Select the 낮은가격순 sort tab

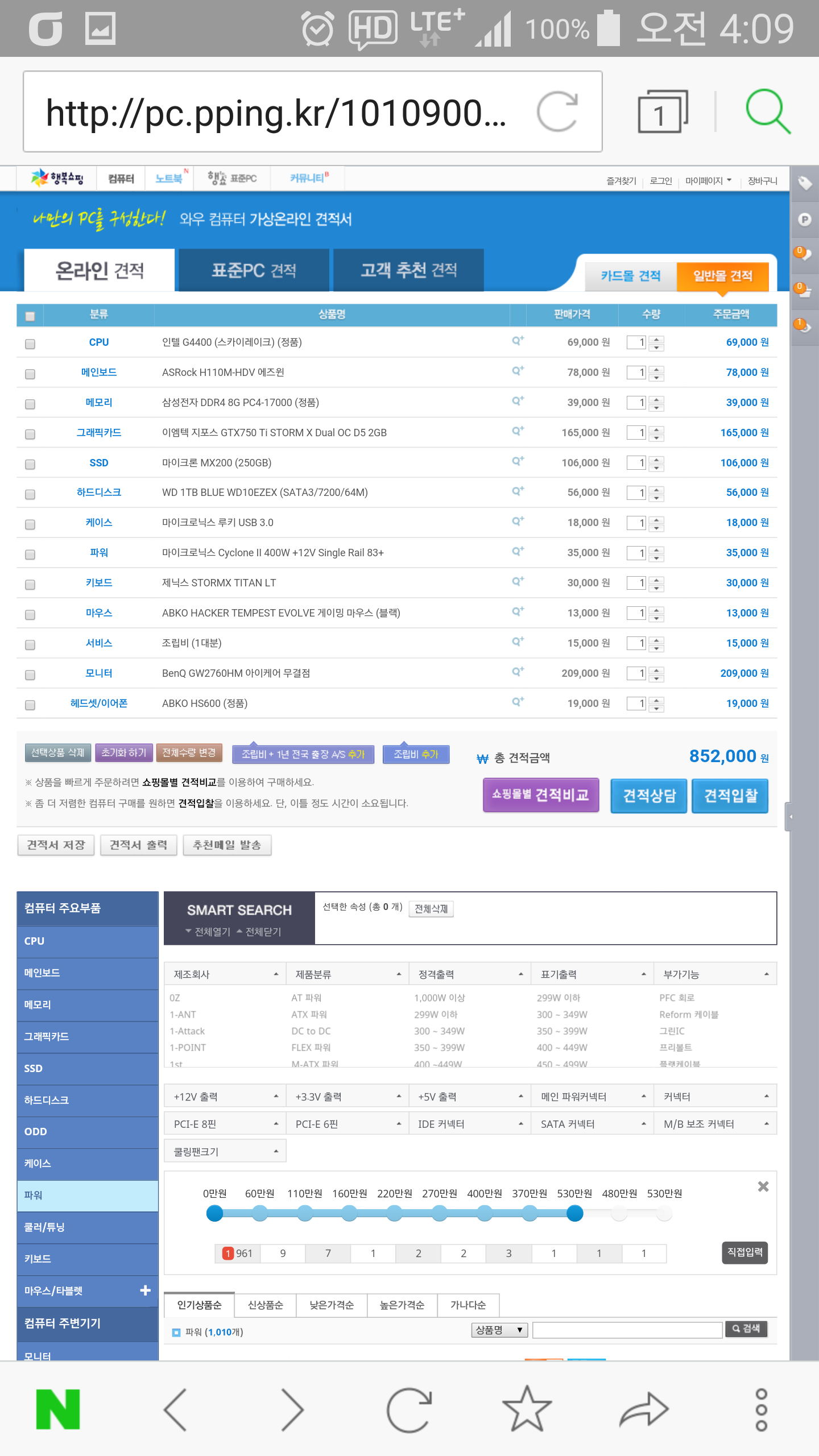click(331, 1305)
